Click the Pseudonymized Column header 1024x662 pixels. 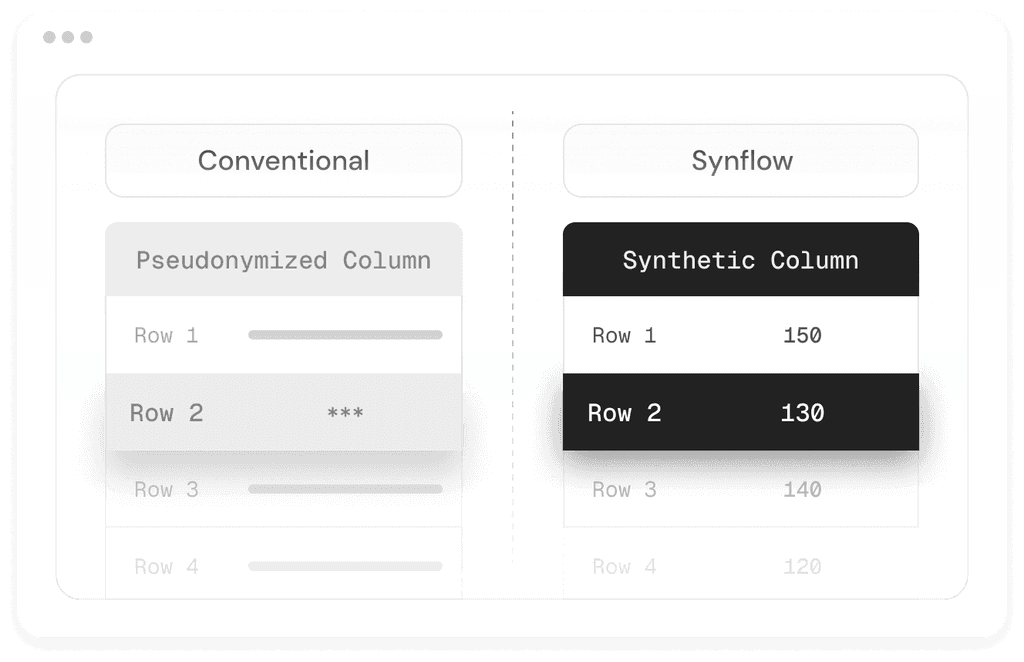[x=283, y=260]
